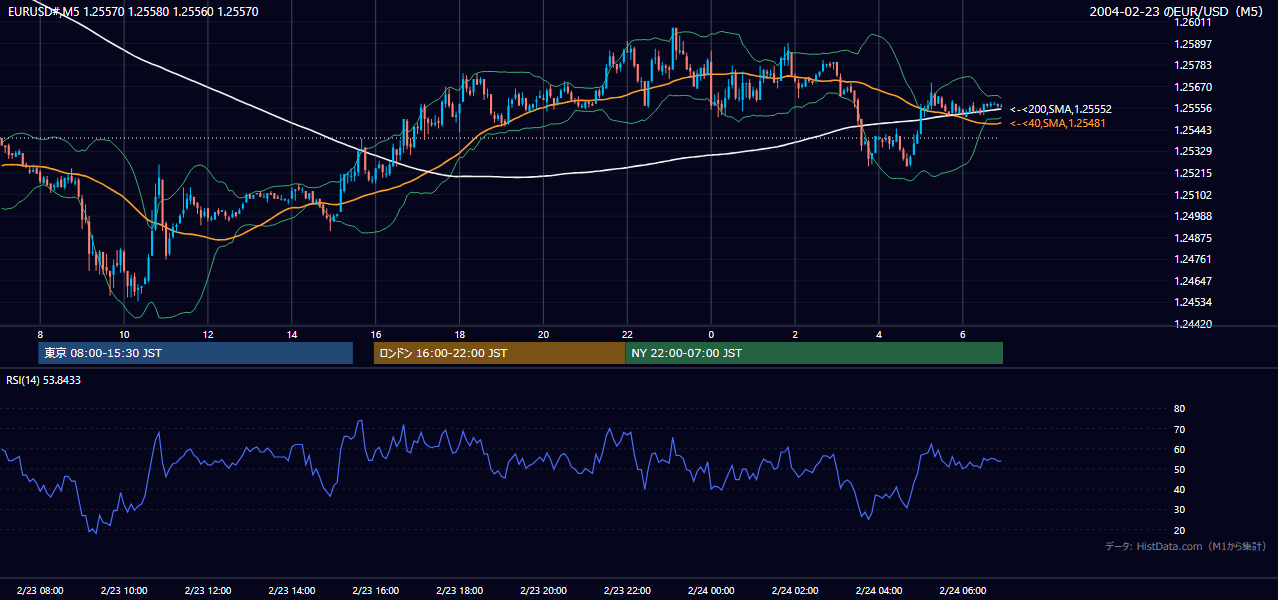Click the 2/23 22:00 time axis label
Viewport: 1278px width, 600px height.
click(628, 591)
